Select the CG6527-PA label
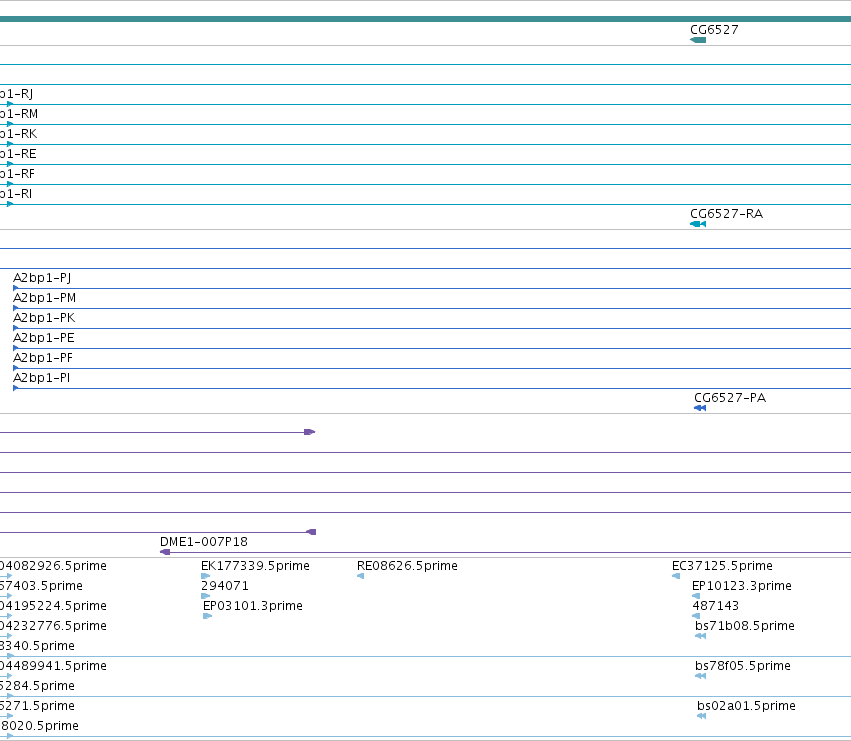 (x=730, y=397)
